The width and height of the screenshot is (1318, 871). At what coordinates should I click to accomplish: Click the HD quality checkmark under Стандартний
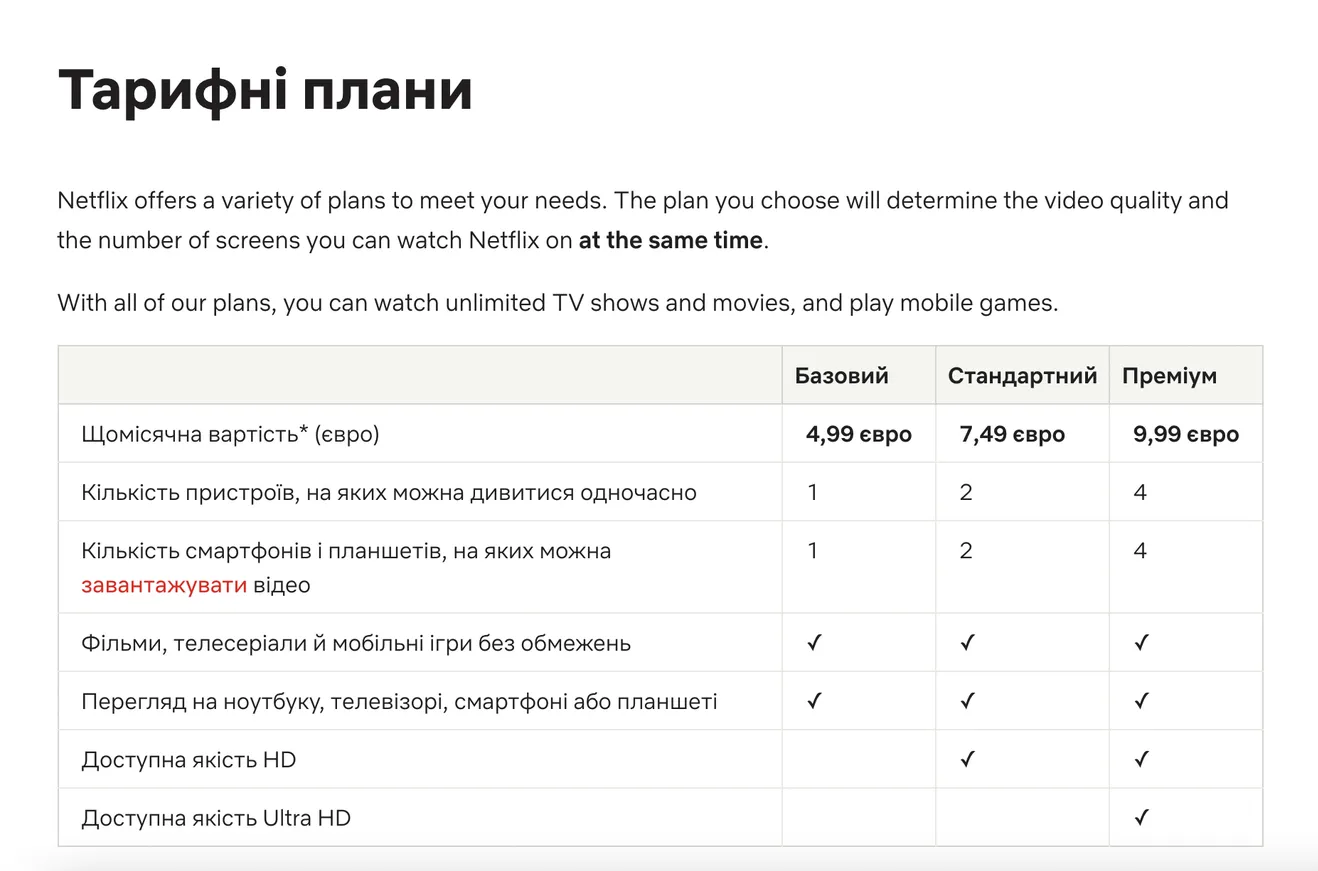coord(967,760)
